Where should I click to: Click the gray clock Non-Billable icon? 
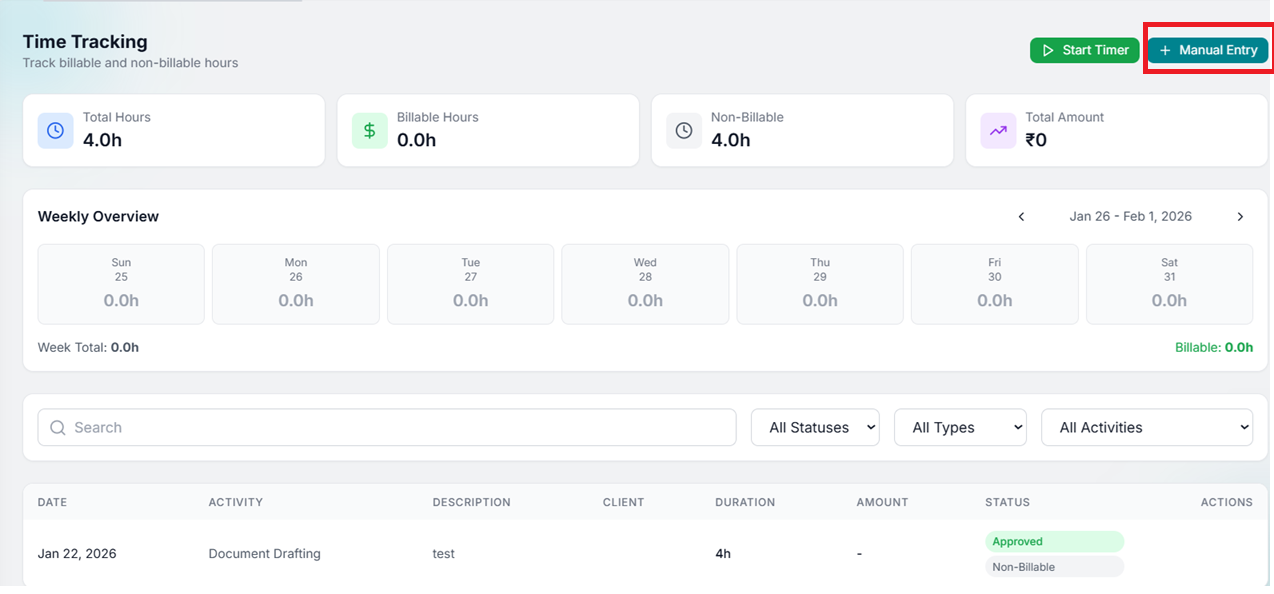[684, 131]
